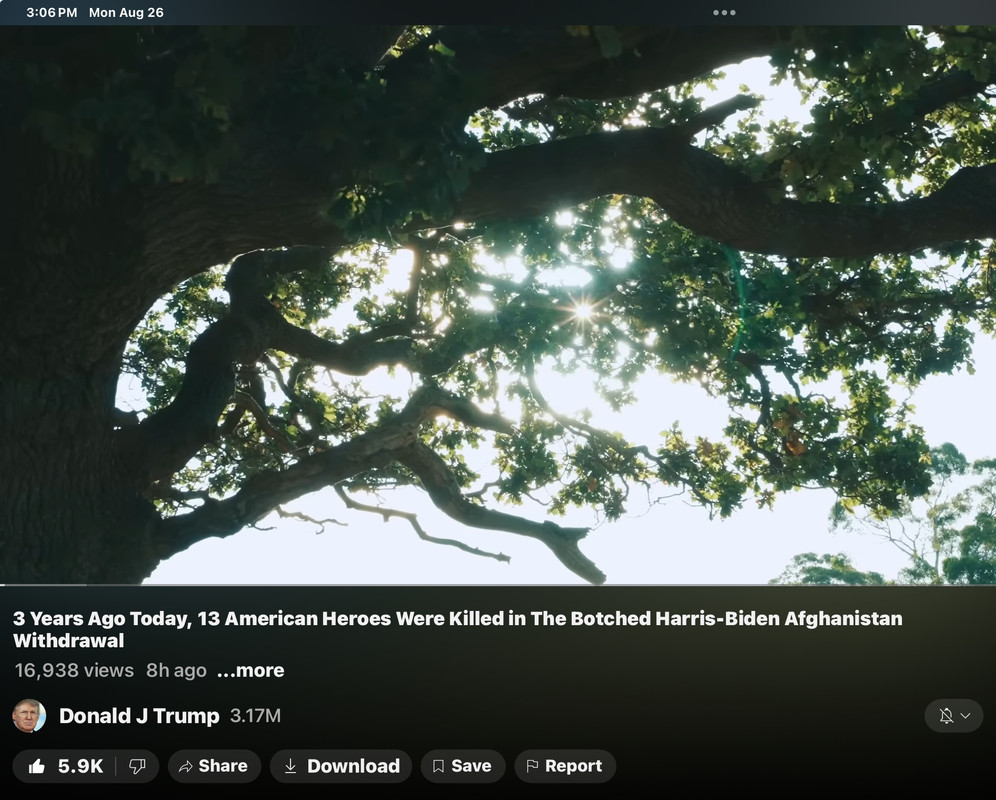The width and height of the screenshot is (996, 800).
Task: Click the Share arrow icon
Action: 185,766
